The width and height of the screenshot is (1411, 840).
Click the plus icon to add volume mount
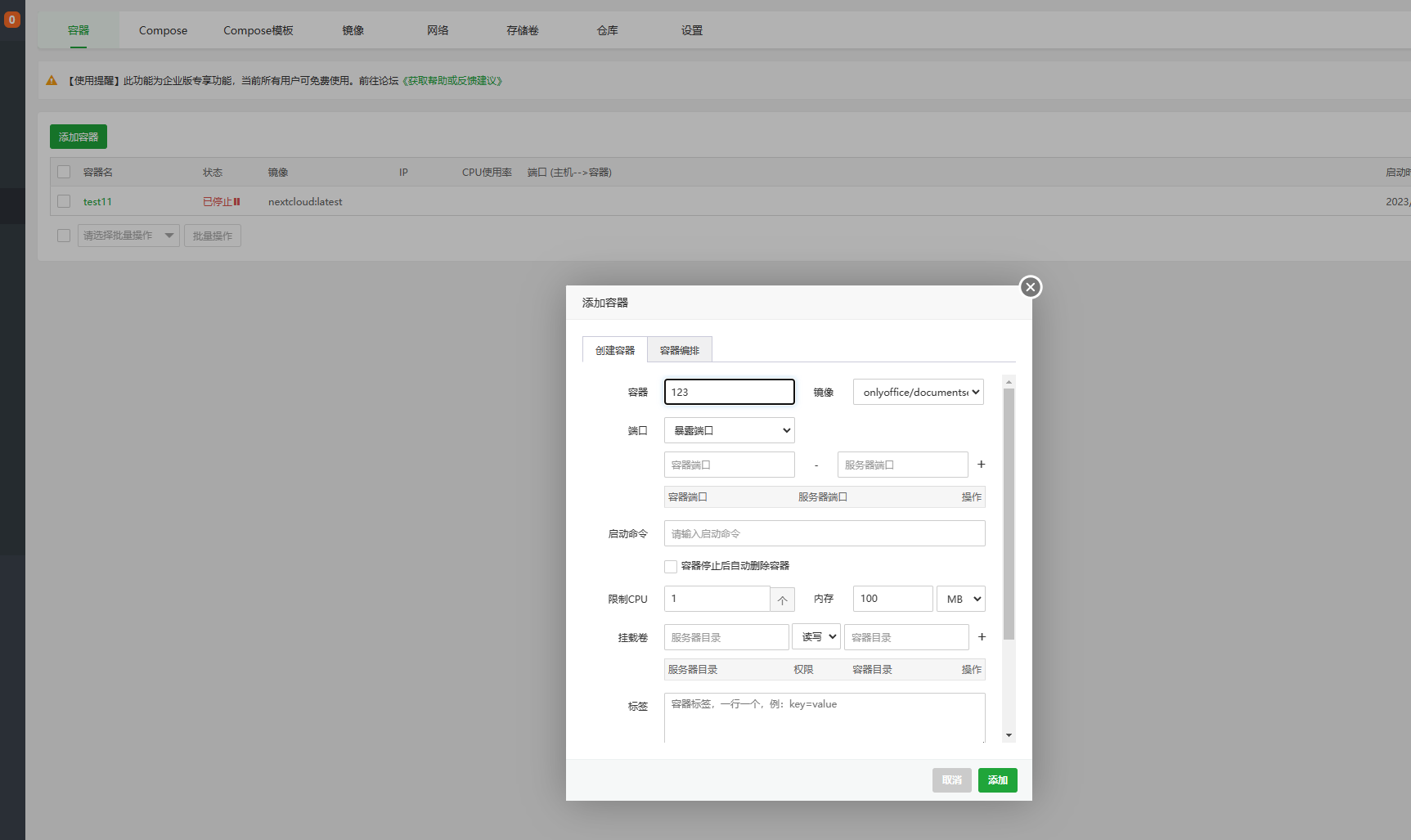982,637
